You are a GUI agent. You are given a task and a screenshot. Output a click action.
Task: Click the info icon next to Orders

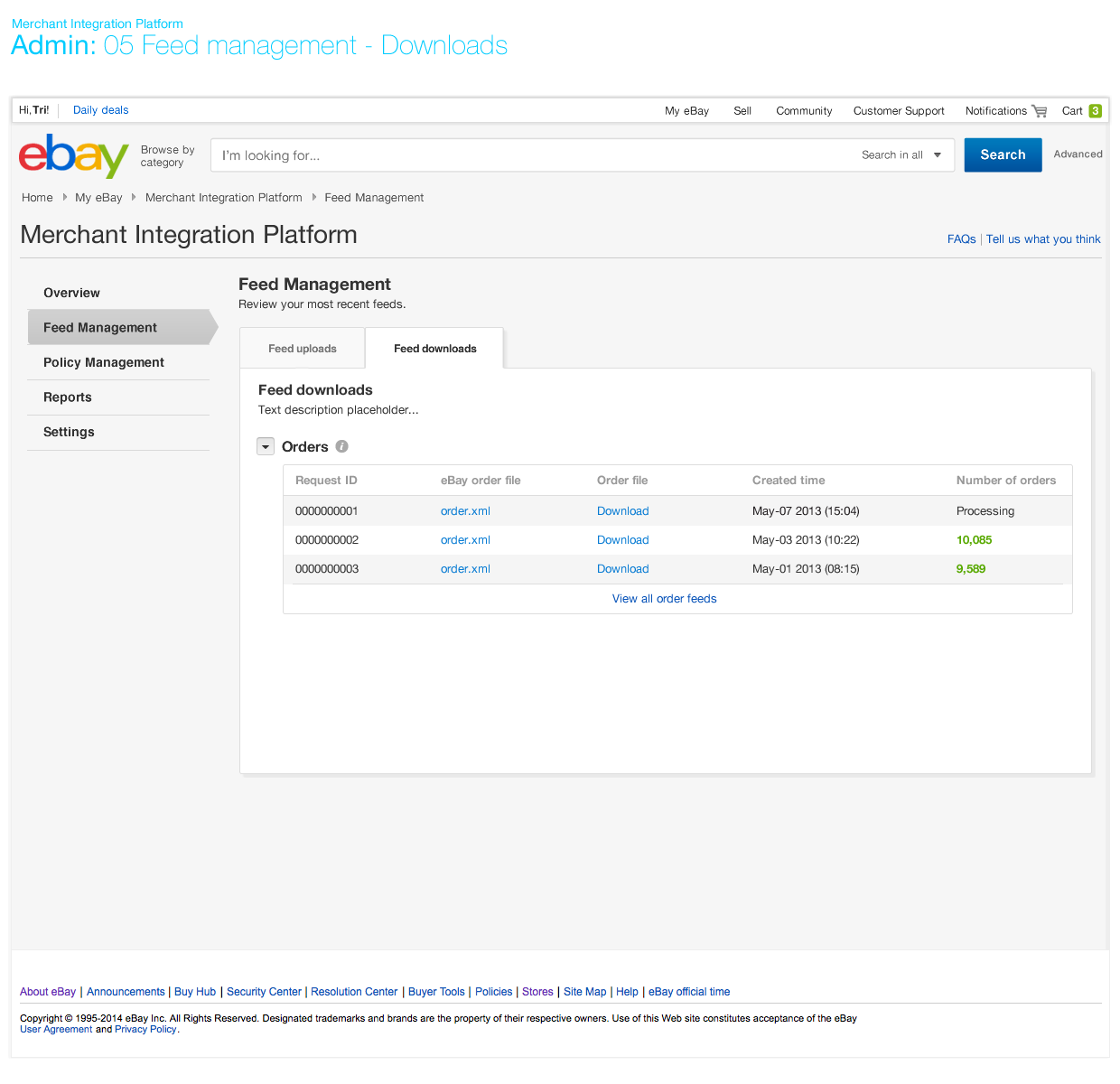click(341, 446)
